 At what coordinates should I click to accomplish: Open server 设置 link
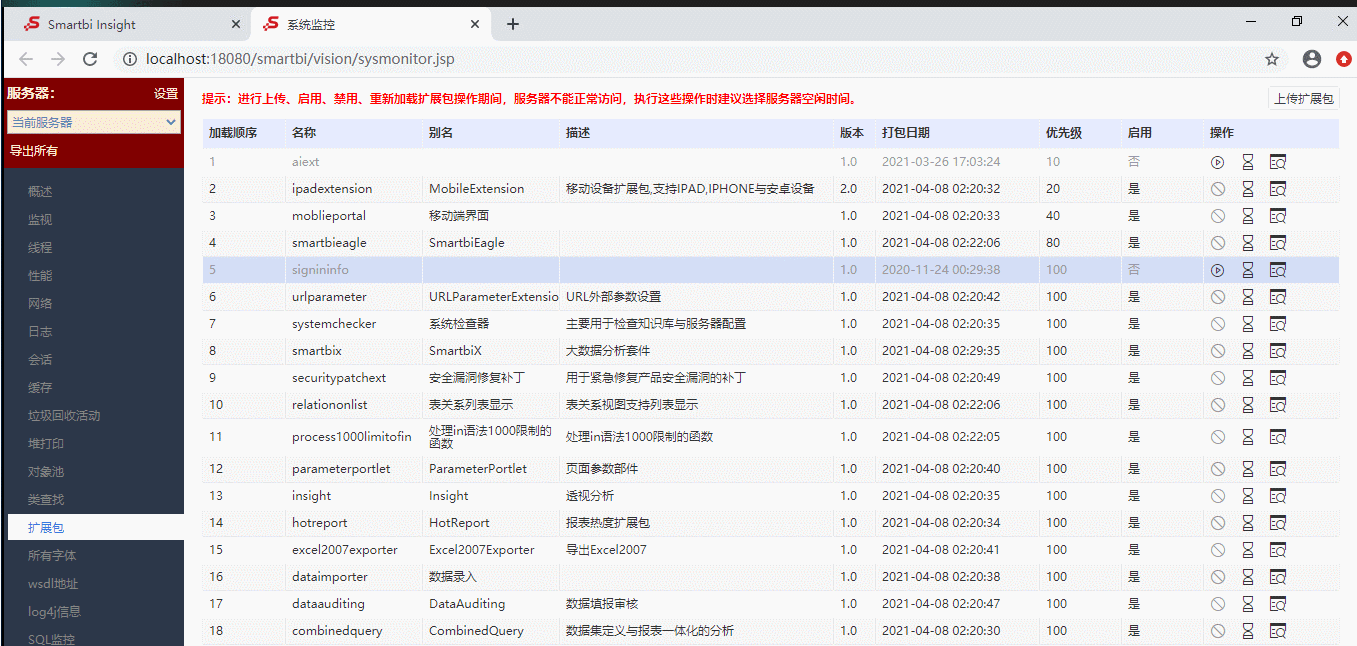(166, 94)
